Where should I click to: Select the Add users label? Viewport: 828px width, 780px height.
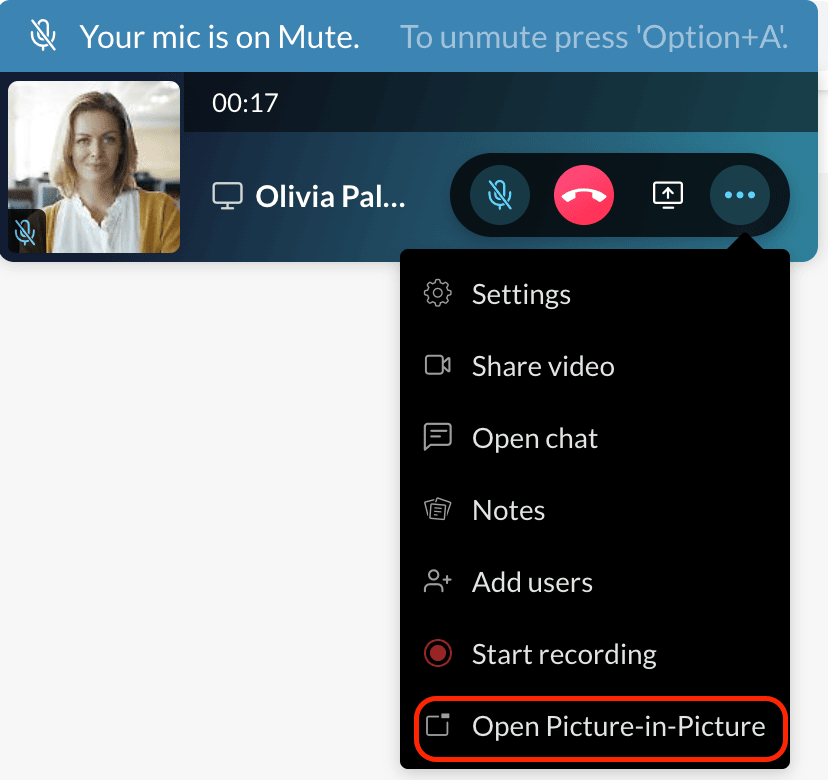[x=532, y=582]
